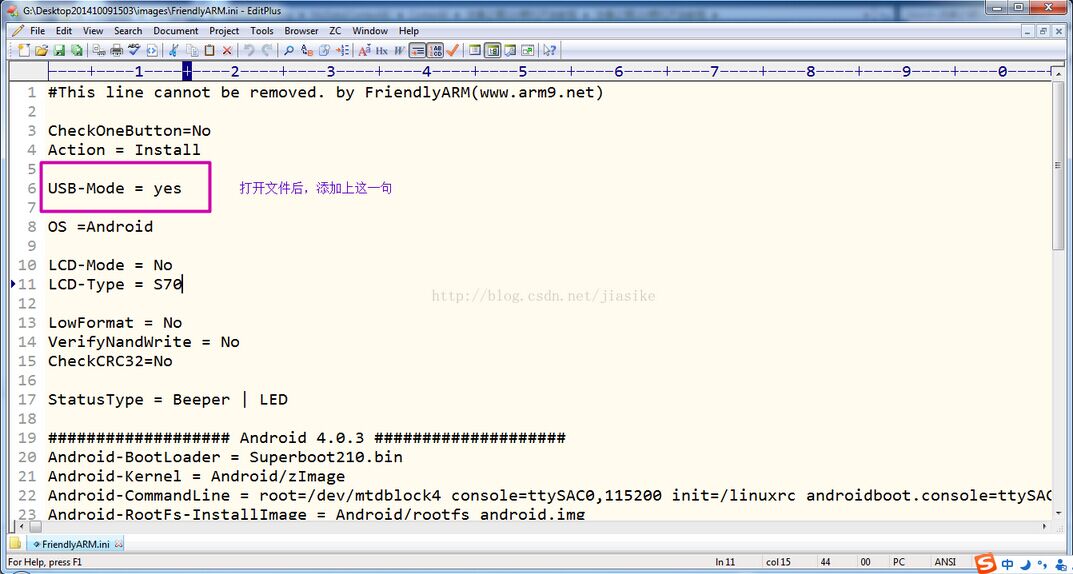Screen dimensions: 1073x574
Task: Toggle the W word wrap button
Action: 399,50
